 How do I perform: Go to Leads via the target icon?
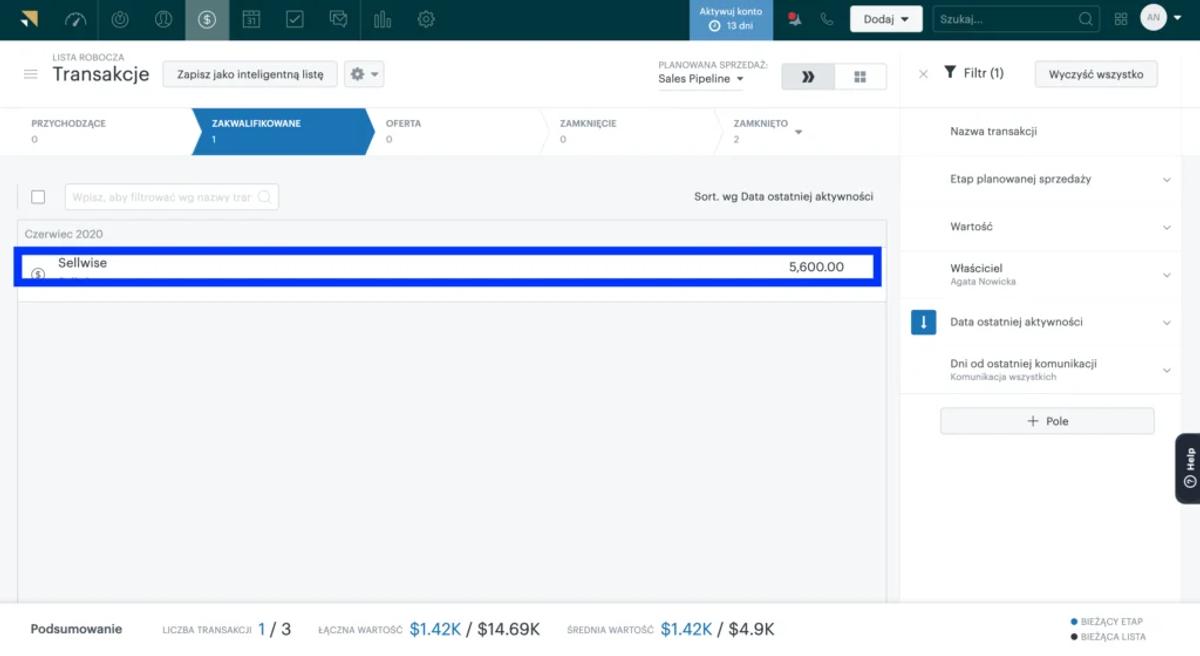119,19
